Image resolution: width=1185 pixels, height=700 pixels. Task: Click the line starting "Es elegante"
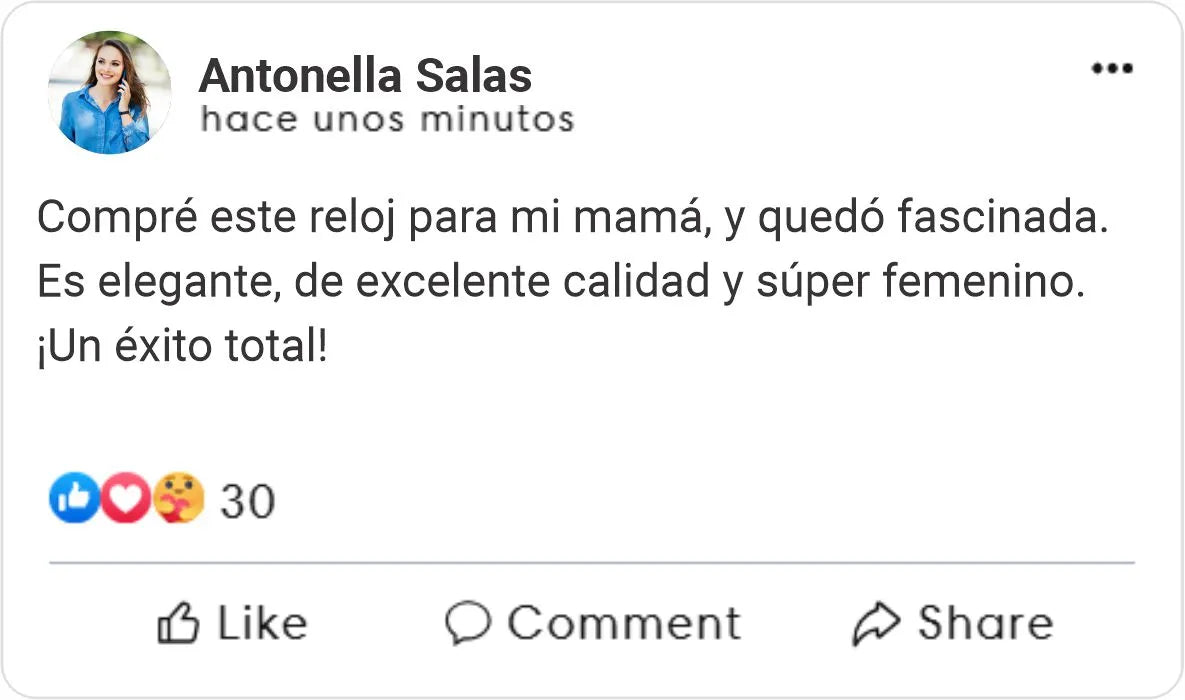[561, 284]
